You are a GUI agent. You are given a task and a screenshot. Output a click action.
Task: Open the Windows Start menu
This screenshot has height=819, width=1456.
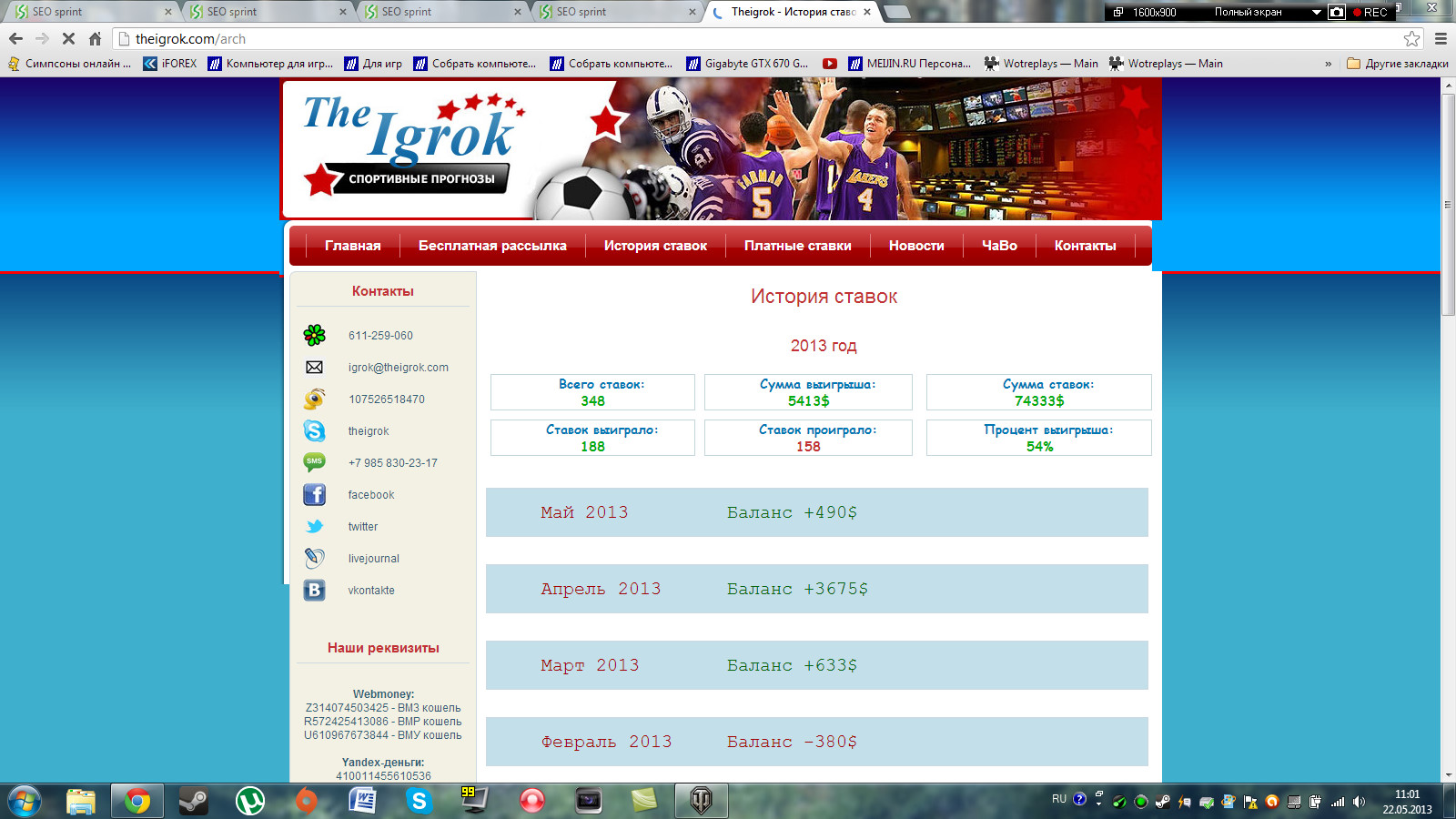(25, 801)
